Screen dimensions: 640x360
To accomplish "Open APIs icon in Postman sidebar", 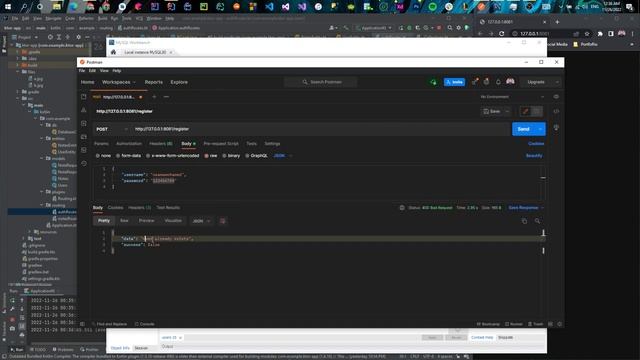I will click(x=84, y=110).
